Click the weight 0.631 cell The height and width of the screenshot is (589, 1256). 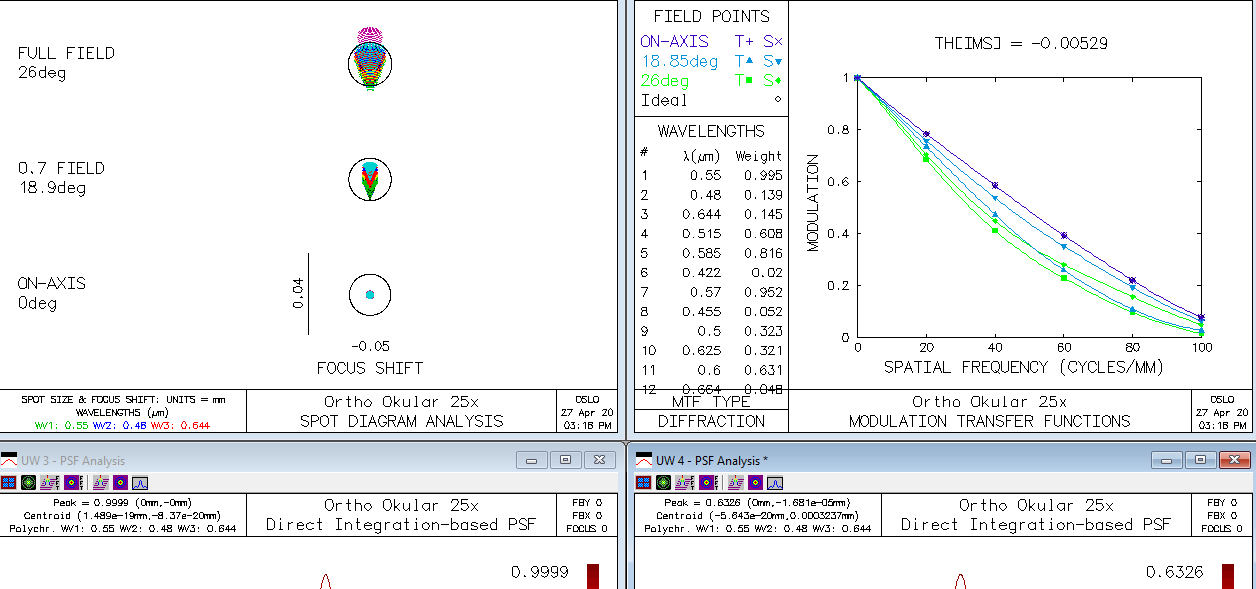pyautogui.click(x=763, y=370)
